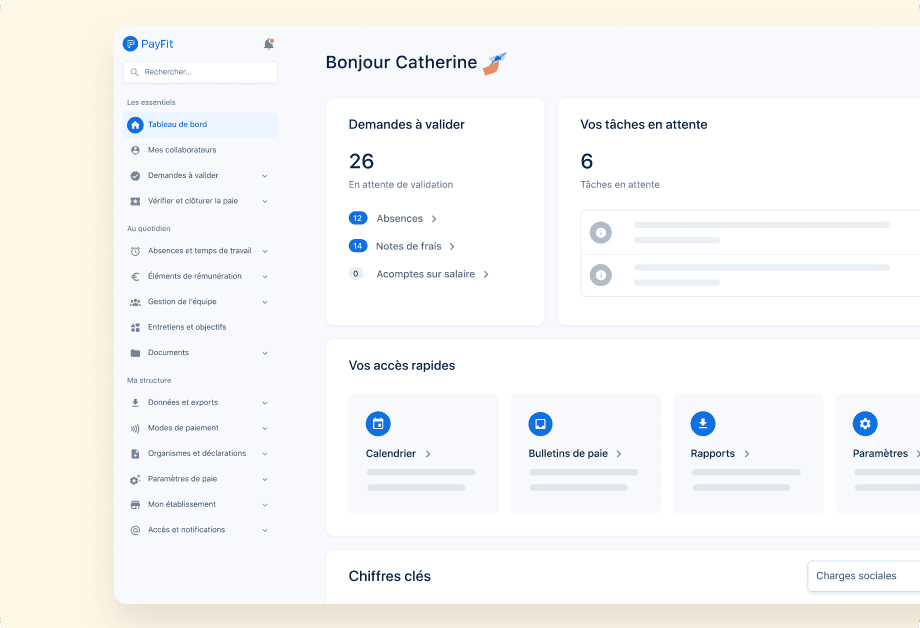Click the blue Calendrier calendar icon
Viewport: 920px width, 628px height.
pyautogui.click(x=378, y=424)
